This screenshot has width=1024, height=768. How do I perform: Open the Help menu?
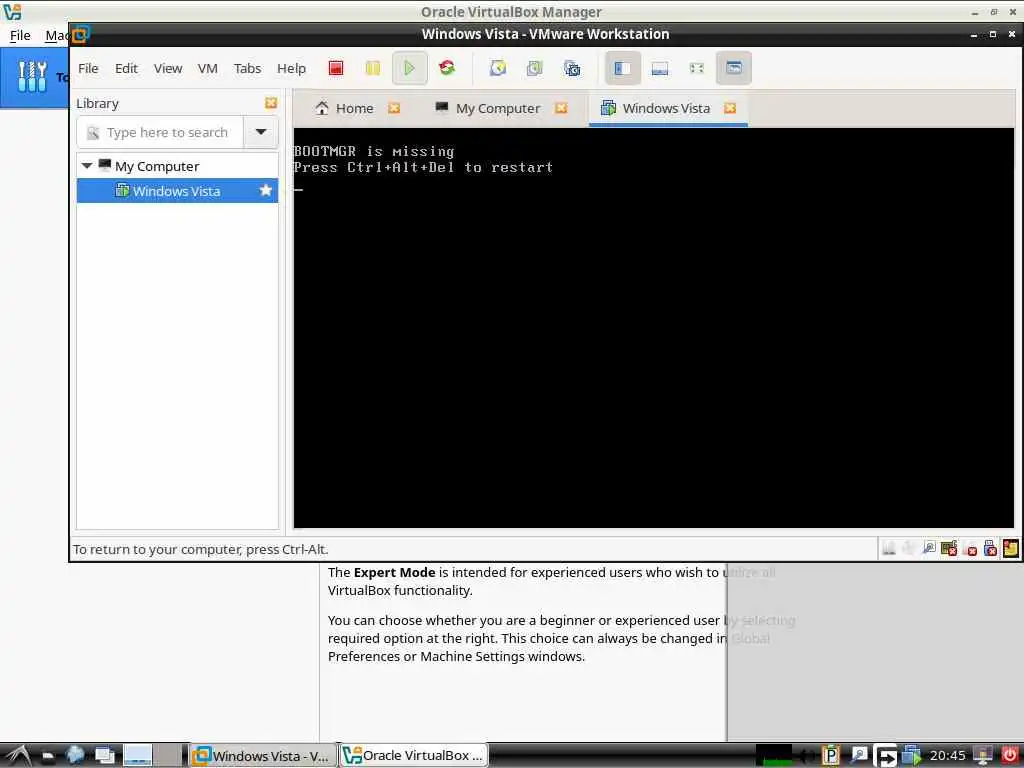click(x=291, y=68)
